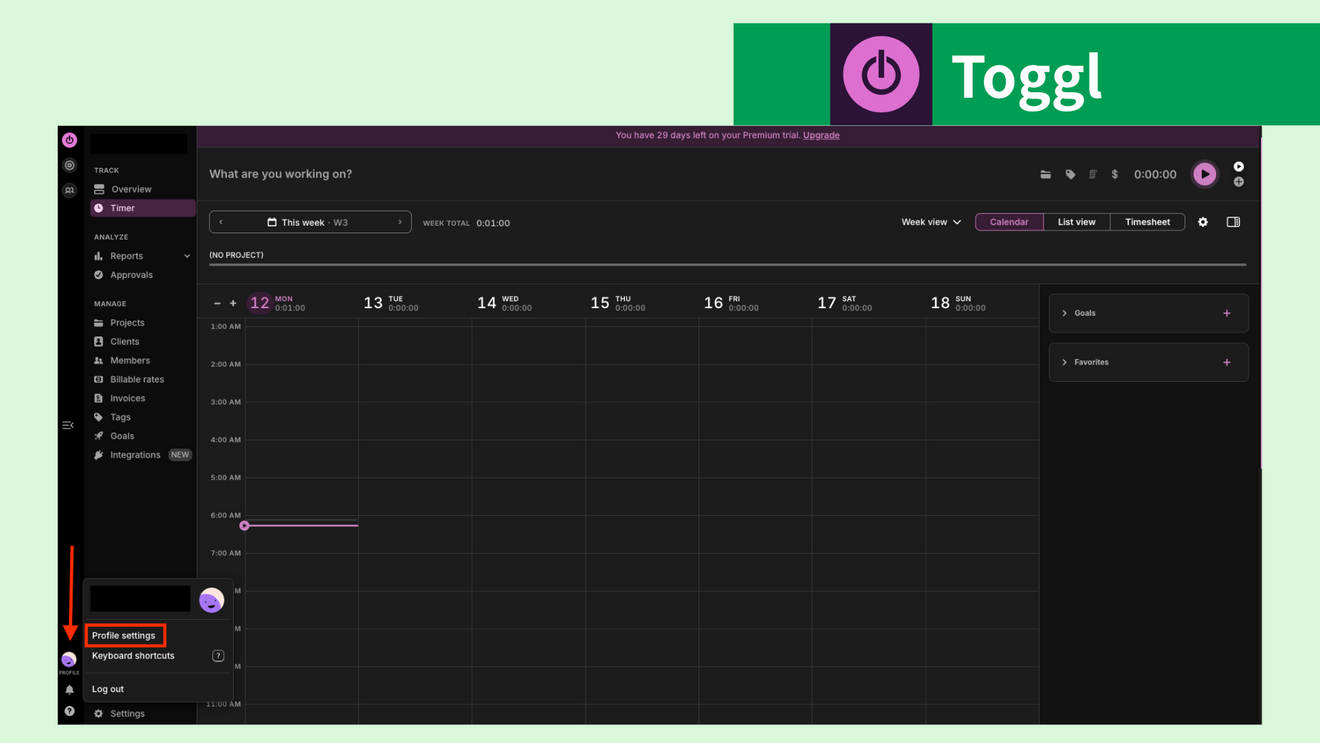Toggle the right side panel icon

(x=1233, y=222)
